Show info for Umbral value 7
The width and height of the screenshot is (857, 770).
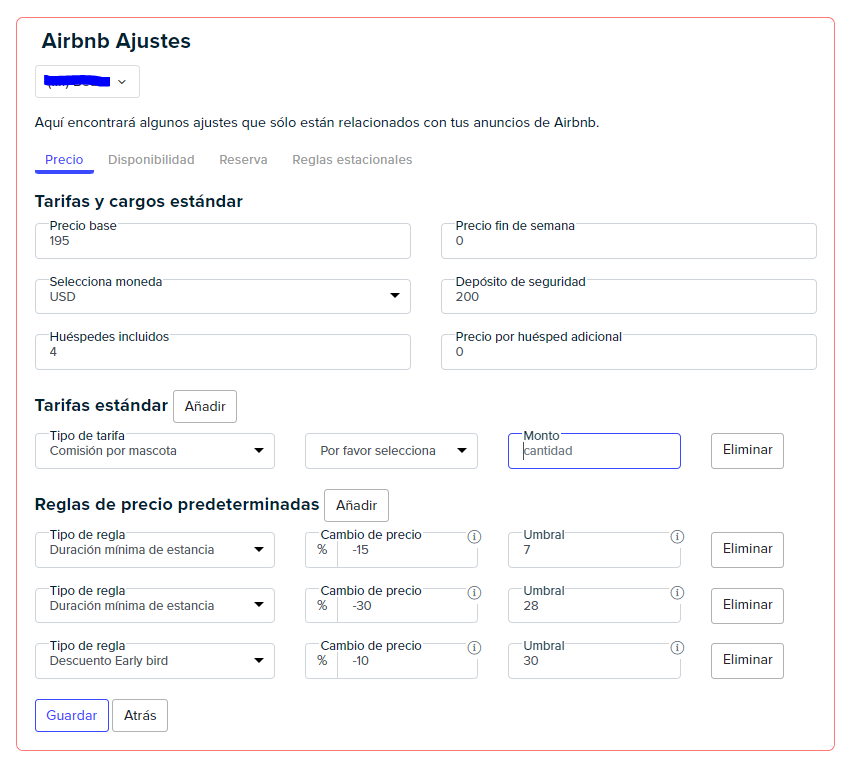[x=677, y=537]
